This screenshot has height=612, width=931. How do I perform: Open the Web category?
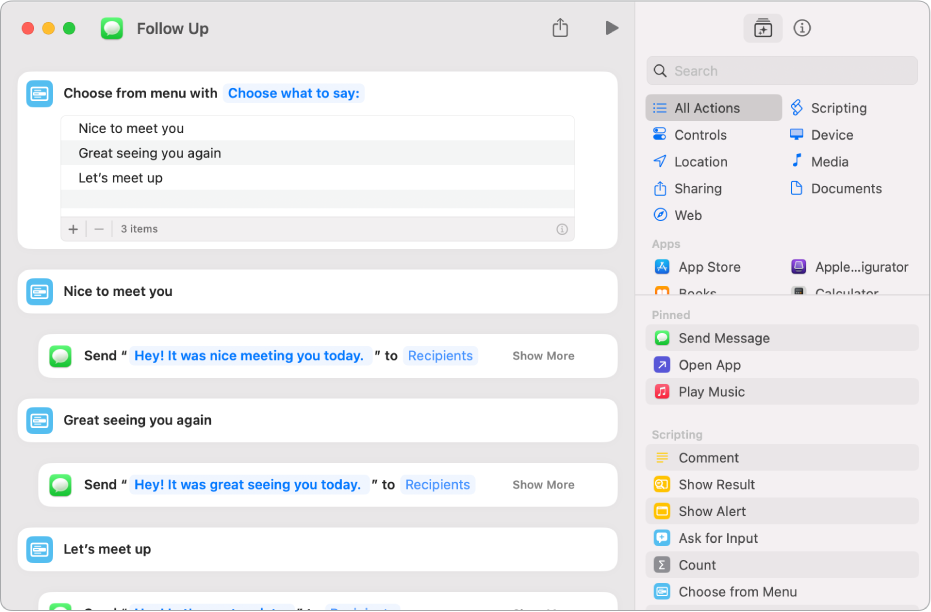(x=677, y=215)
